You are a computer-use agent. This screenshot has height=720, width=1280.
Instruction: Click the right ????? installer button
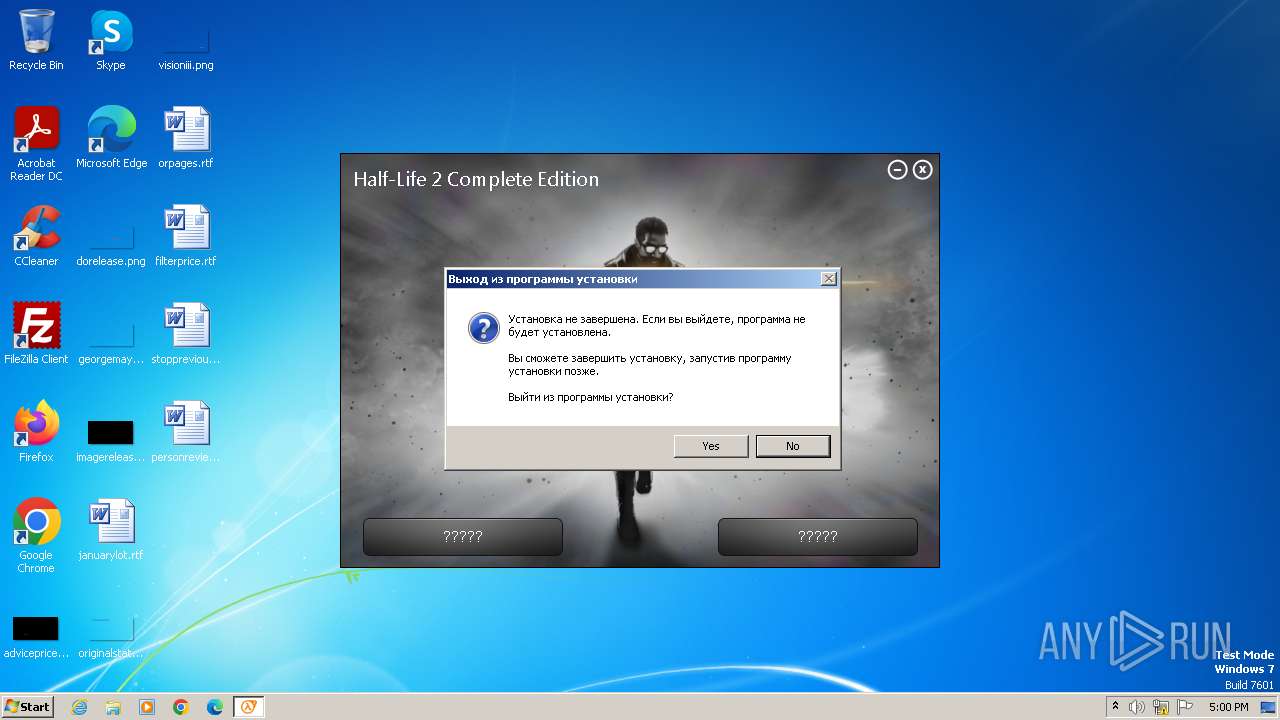[818, 537]
